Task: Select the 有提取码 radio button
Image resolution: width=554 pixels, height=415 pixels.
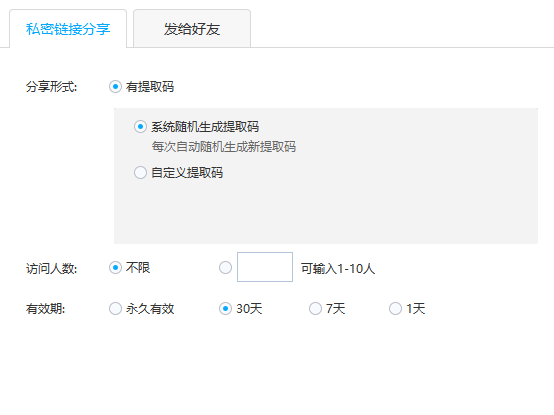Action: [x=115, y=87]
